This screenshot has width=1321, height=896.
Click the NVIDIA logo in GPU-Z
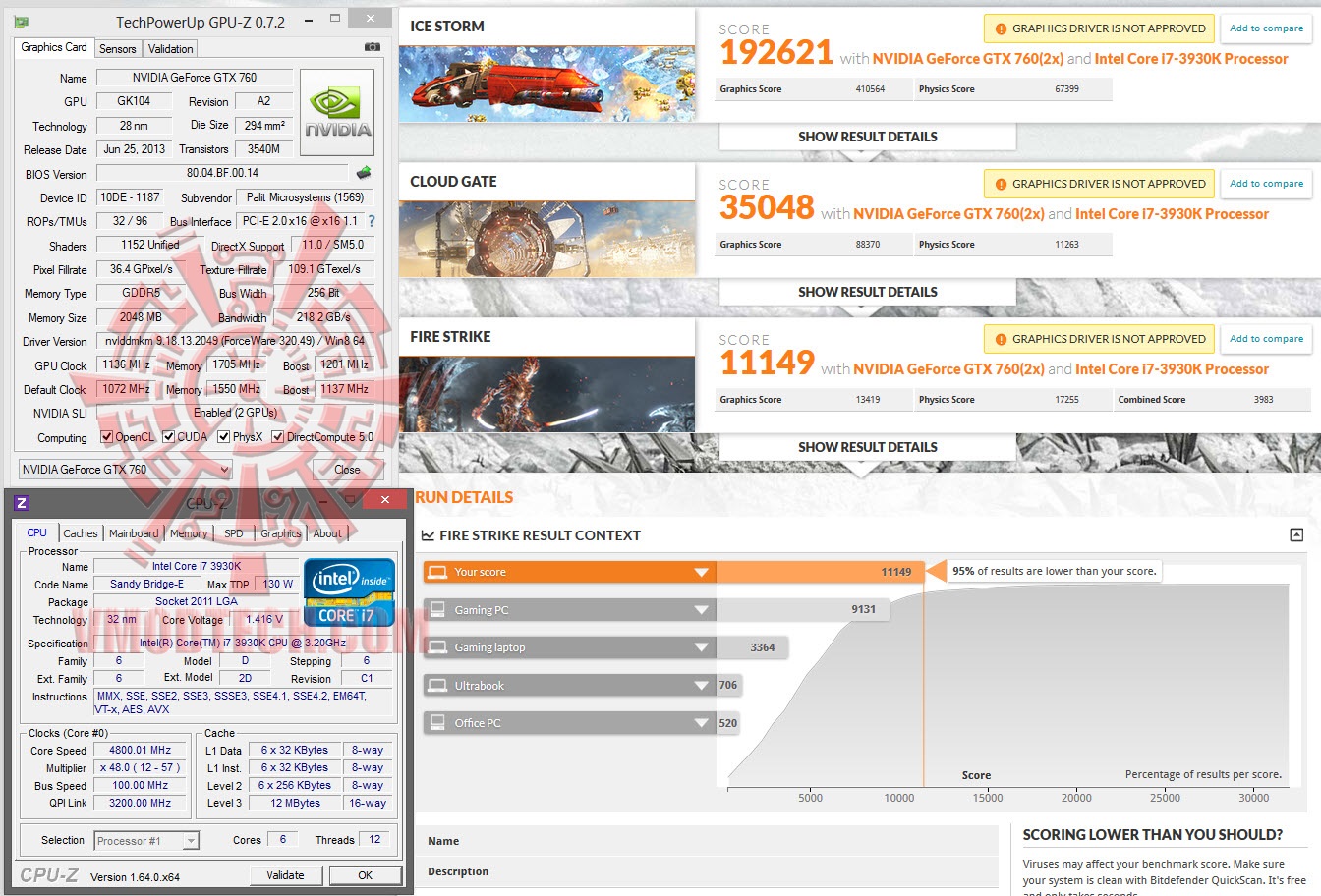[337, 112]
